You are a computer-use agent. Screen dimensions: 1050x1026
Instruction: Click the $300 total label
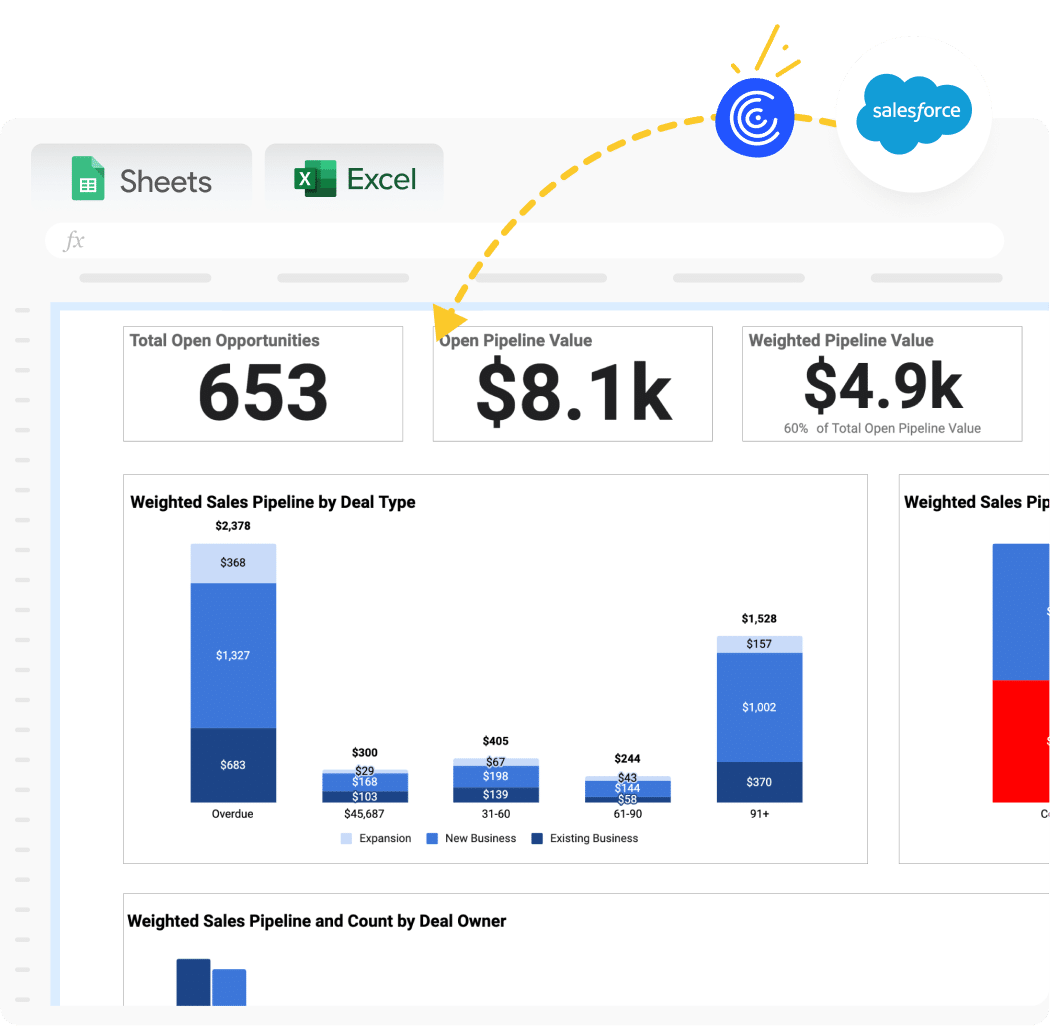365,752
